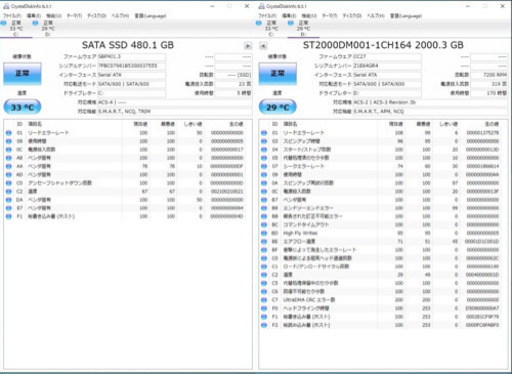
Task: Select S.M.A.R.T., NCQ, TRIM features text
Action: [x=124, y=111]
